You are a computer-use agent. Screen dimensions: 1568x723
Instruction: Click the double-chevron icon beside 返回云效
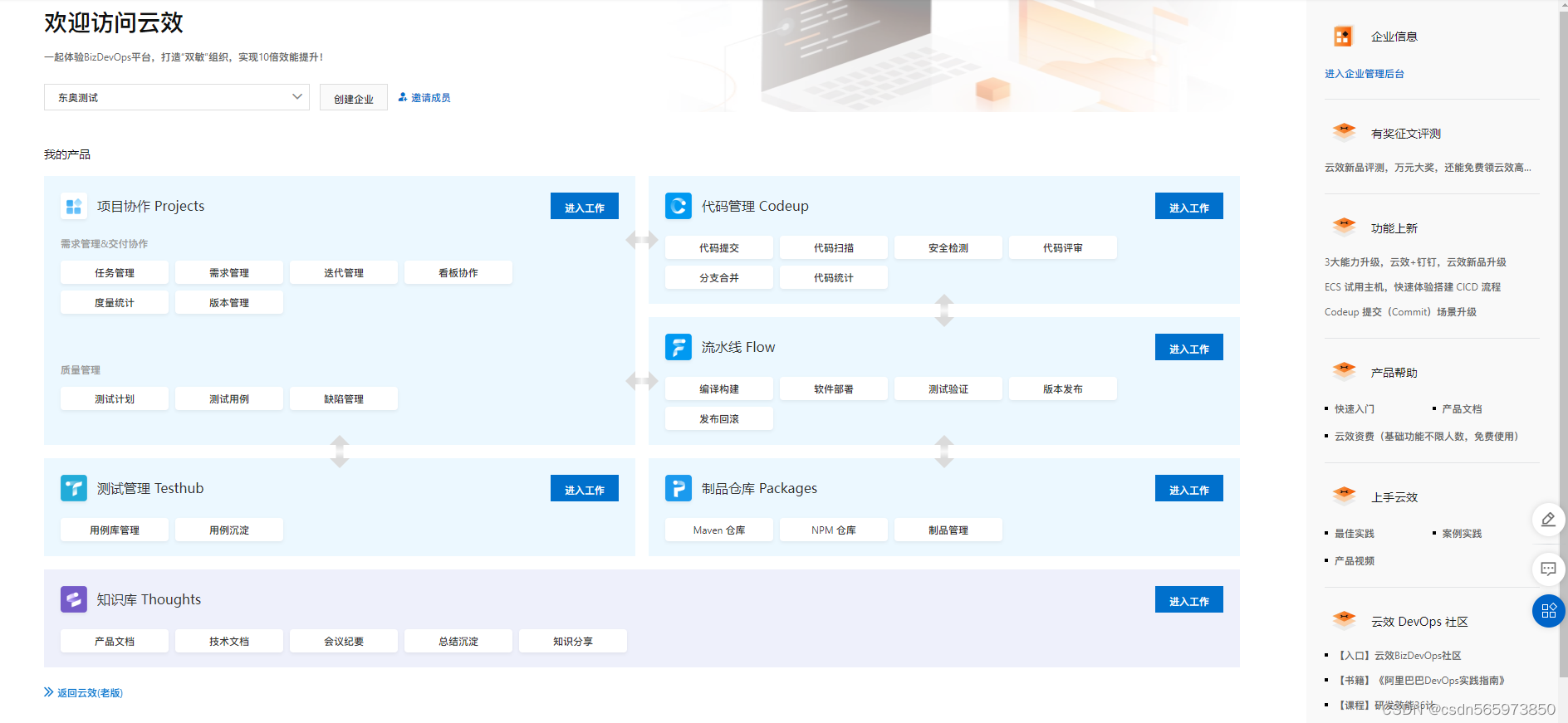(x=49, y=692)
